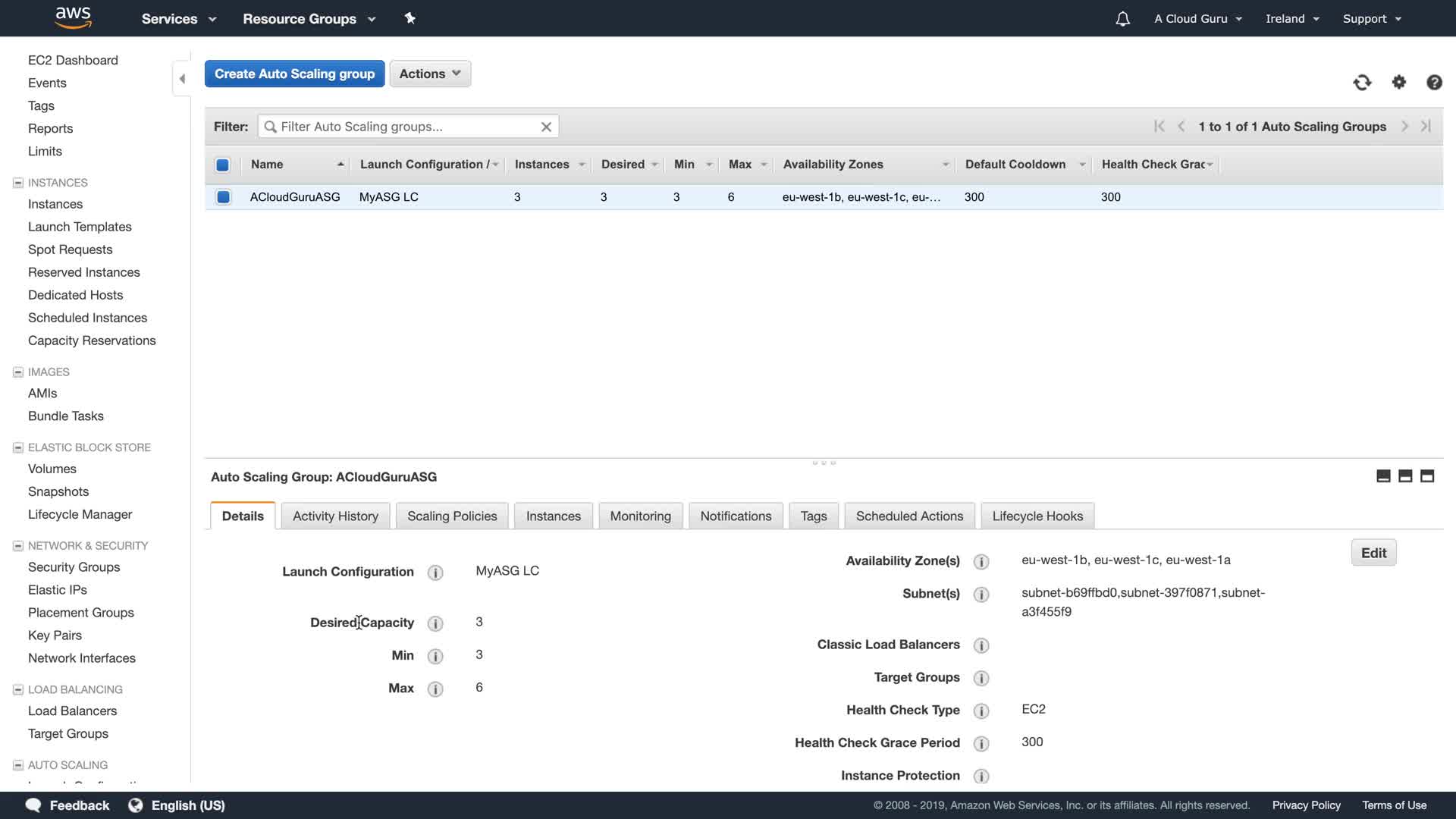This screenshot has height=819, width=1456.
Task: Expand the Services menu in navbar
Action: coord(178,19)
